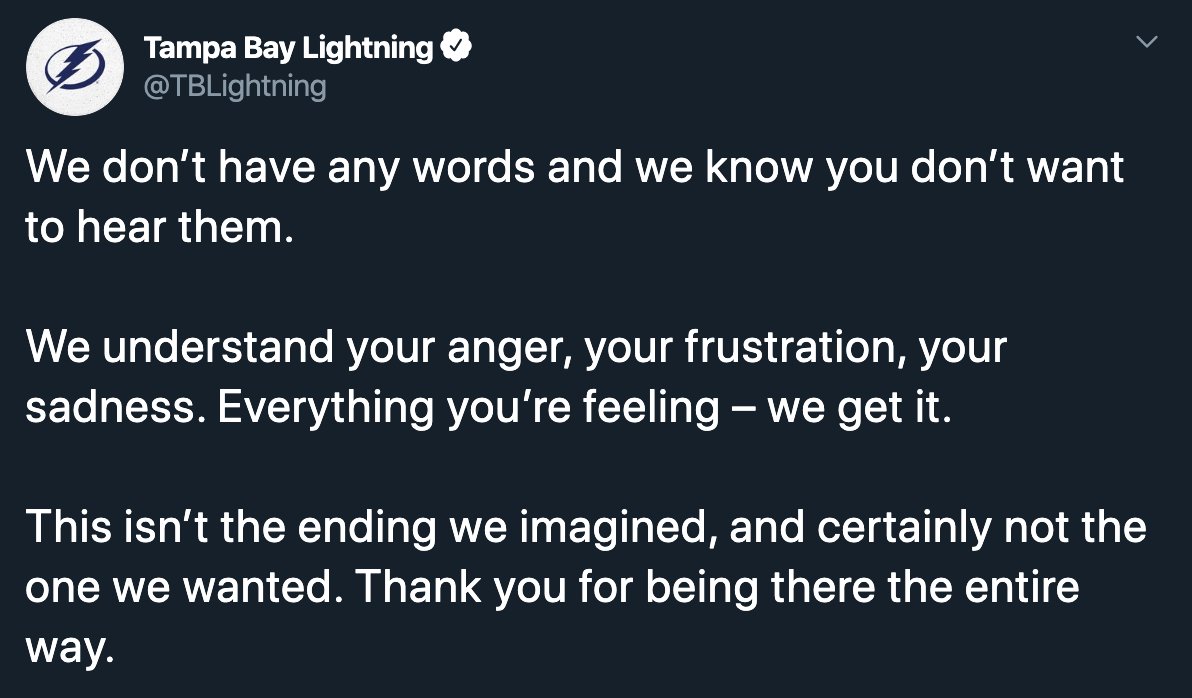1192x698 pixels.
Task: Open the Tampa Bay Lightning profile avatar
Action: (x=74, y=67)
